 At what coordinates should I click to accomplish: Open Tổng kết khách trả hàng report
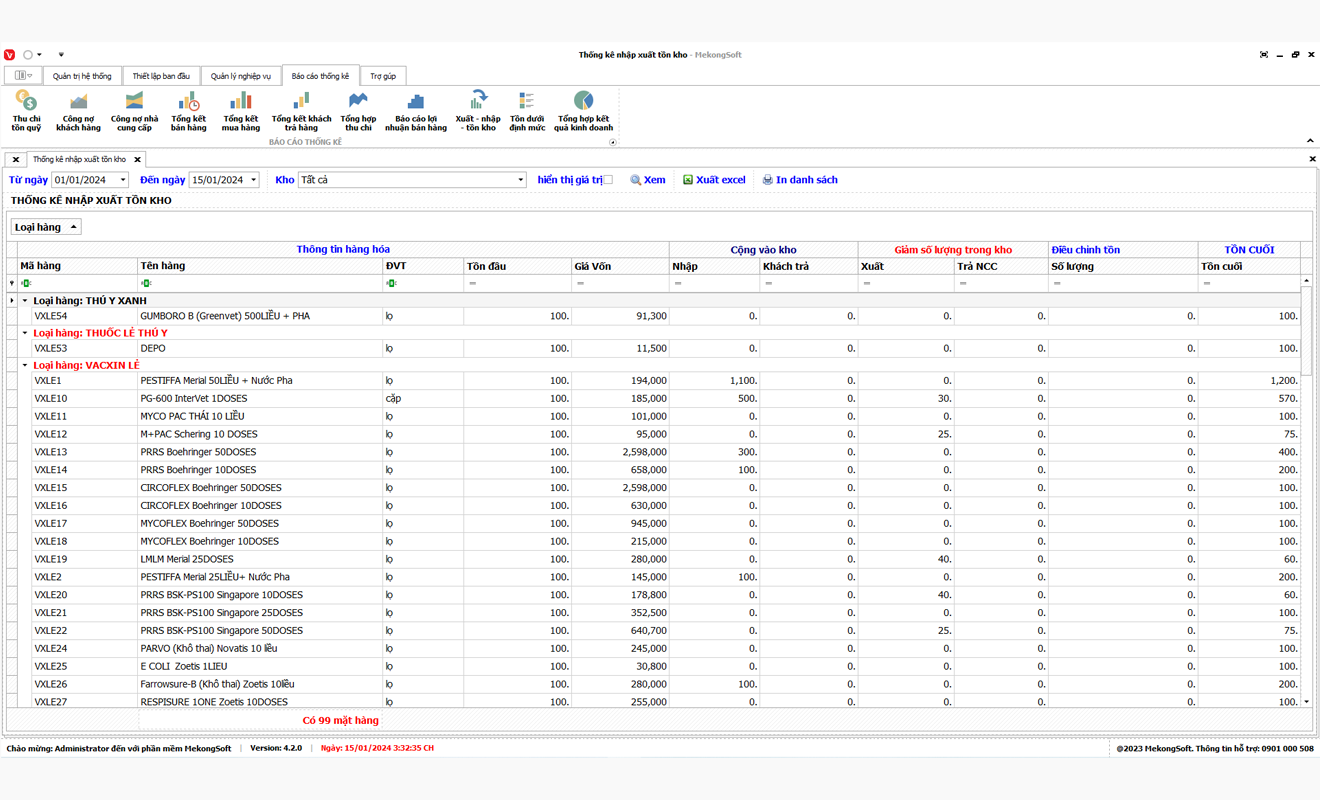click(x=301, y=111)
